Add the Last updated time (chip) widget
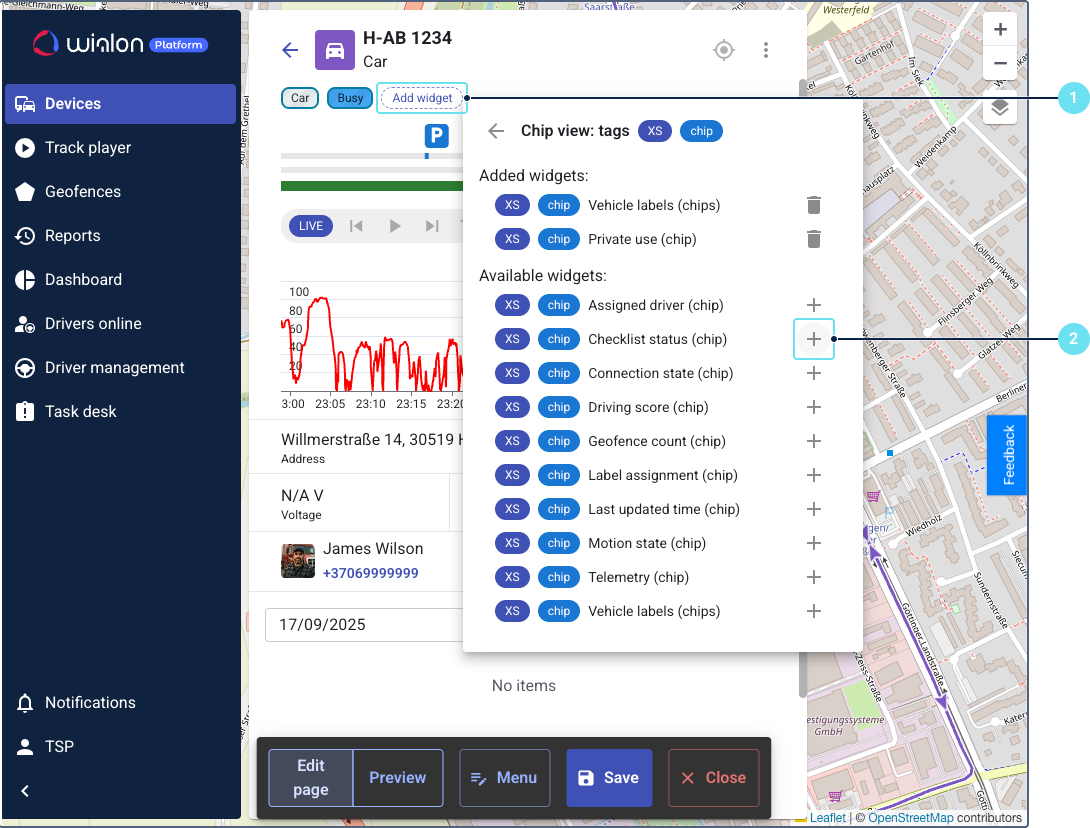This screenshot has height=828, width=1090. 814,509
